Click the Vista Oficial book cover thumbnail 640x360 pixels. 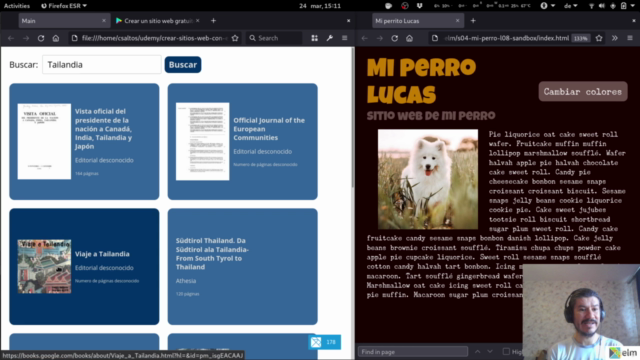point(44,141)
